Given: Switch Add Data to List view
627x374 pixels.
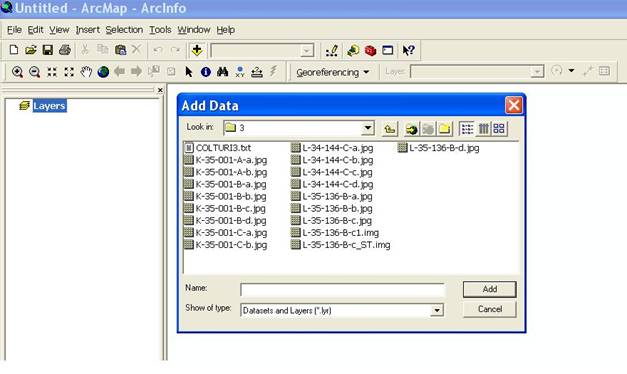Looking at the screenshot, I should tap(467, 129).
